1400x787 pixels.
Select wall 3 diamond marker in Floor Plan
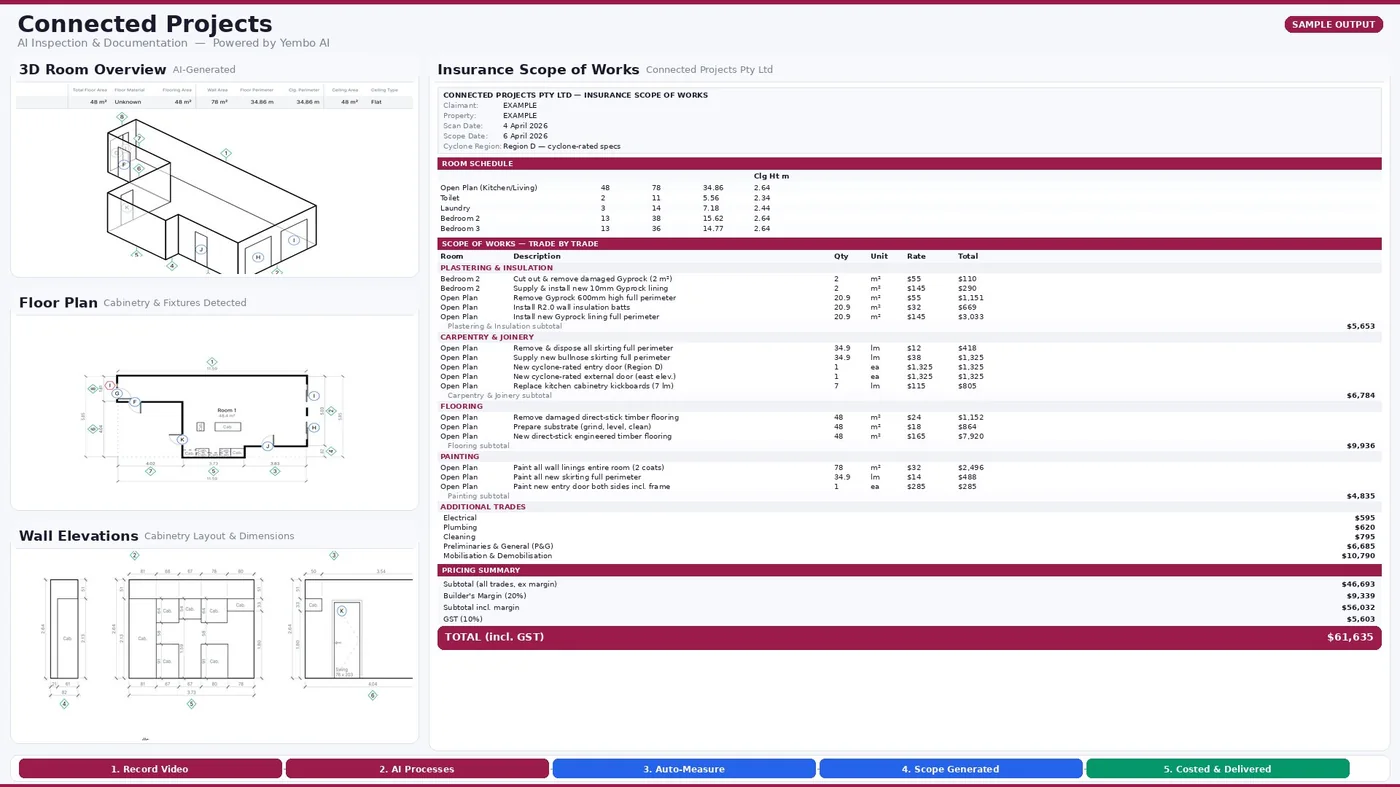pos(275,471)
